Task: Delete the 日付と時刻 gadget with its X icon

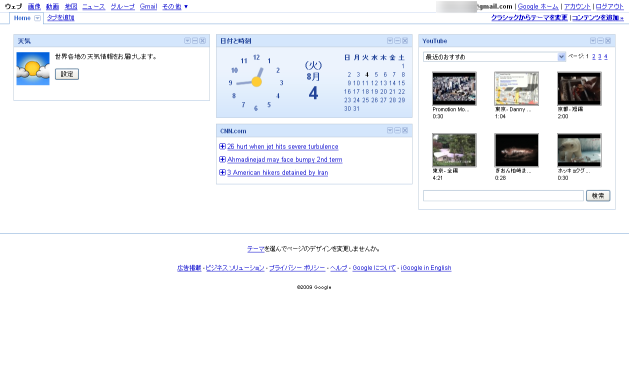Action: pos(405,41)
